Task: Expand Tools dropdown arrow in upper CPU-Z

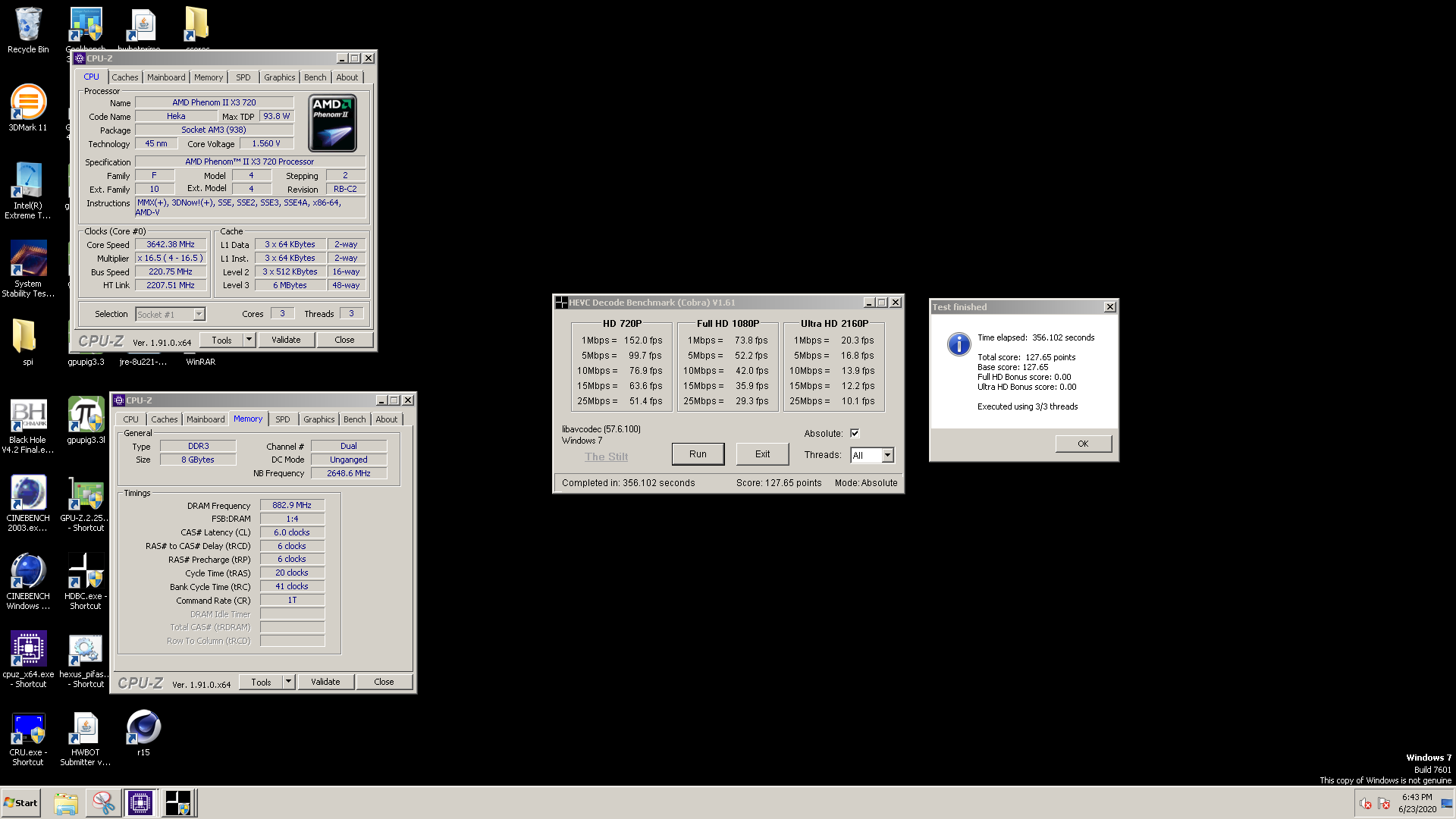Action: pos(249,340)
